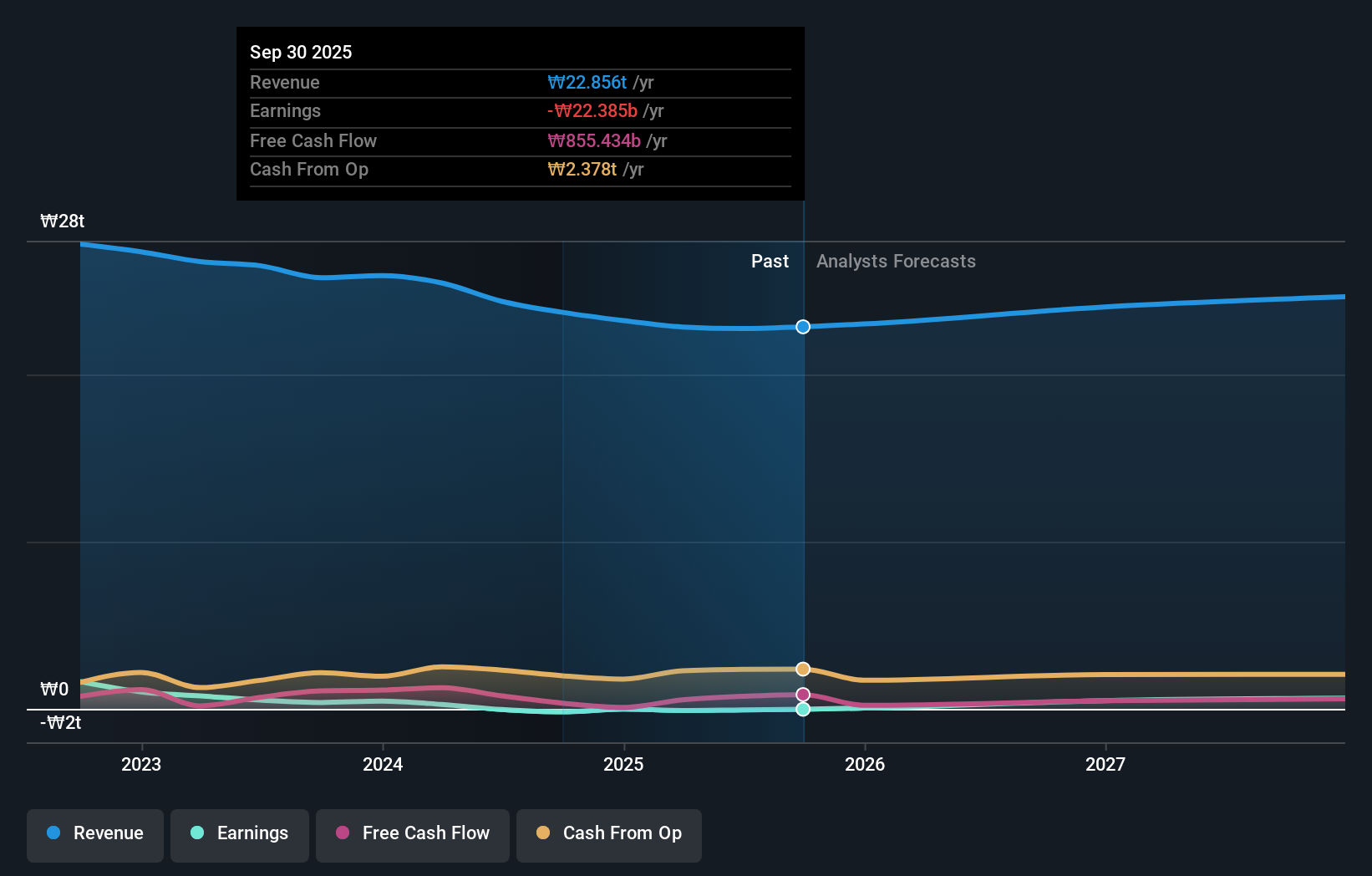Toggle off the Earnings series via legend
The width and height of the screenshot is (1372, 876).
[x=239, y=835]
